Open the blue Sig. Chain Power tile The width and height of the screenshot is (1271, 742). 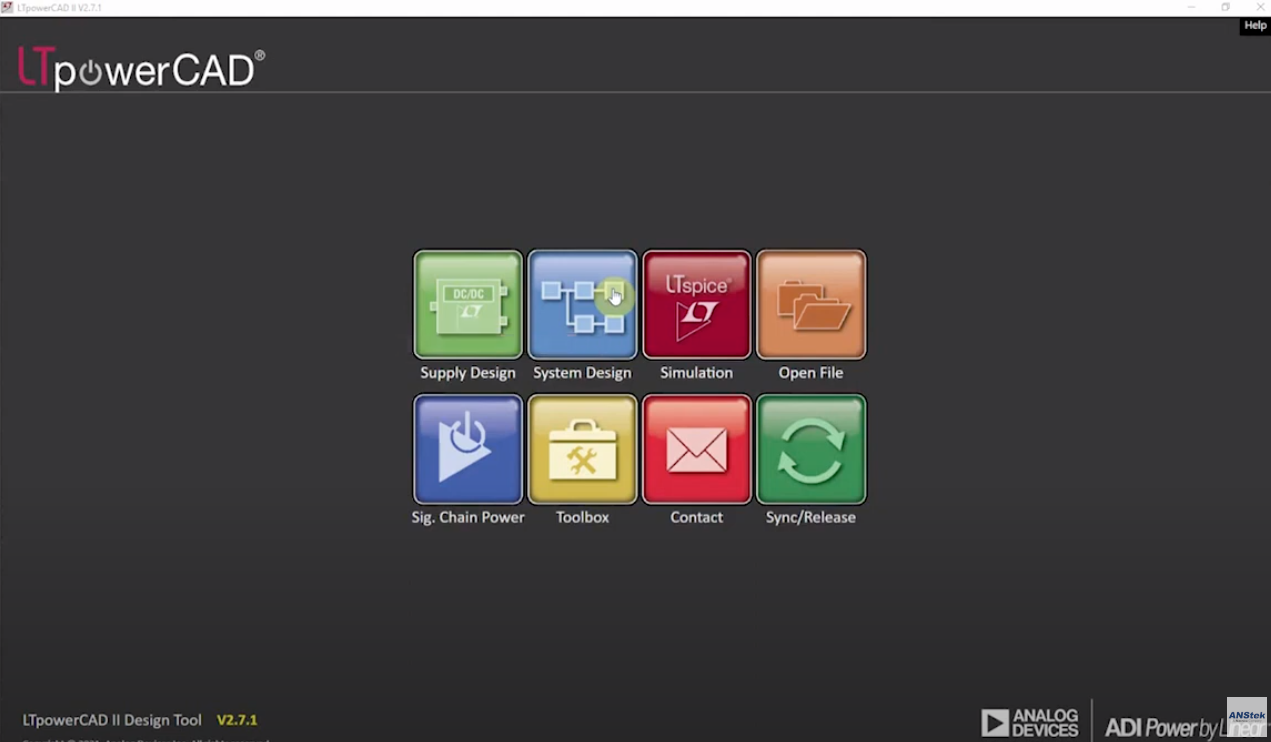click(x=468, y=449)
